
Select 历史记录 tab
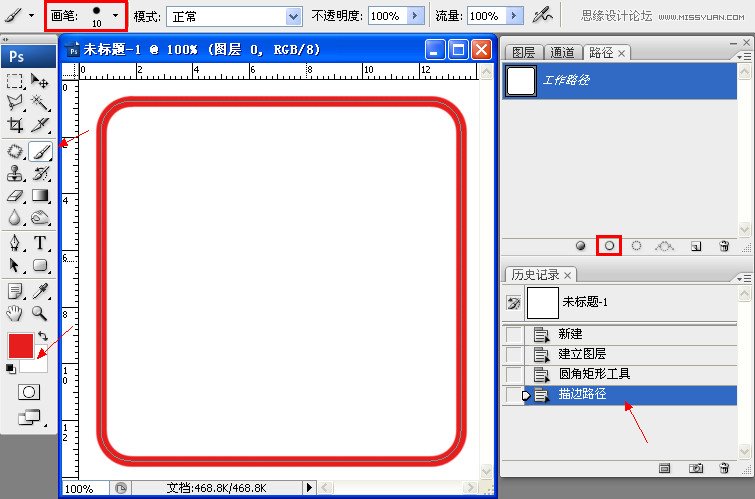point(535,275)
